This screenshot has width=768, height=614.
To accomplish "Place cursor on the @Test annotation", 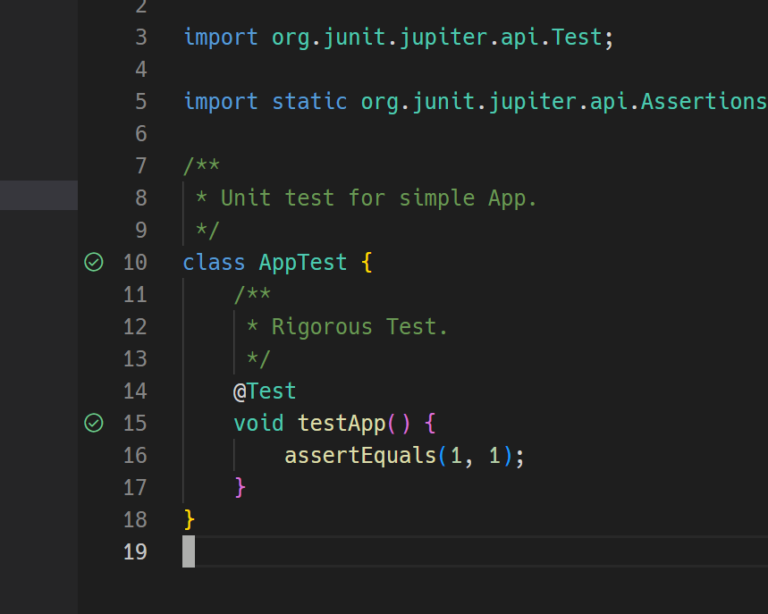I will (264, 391).
